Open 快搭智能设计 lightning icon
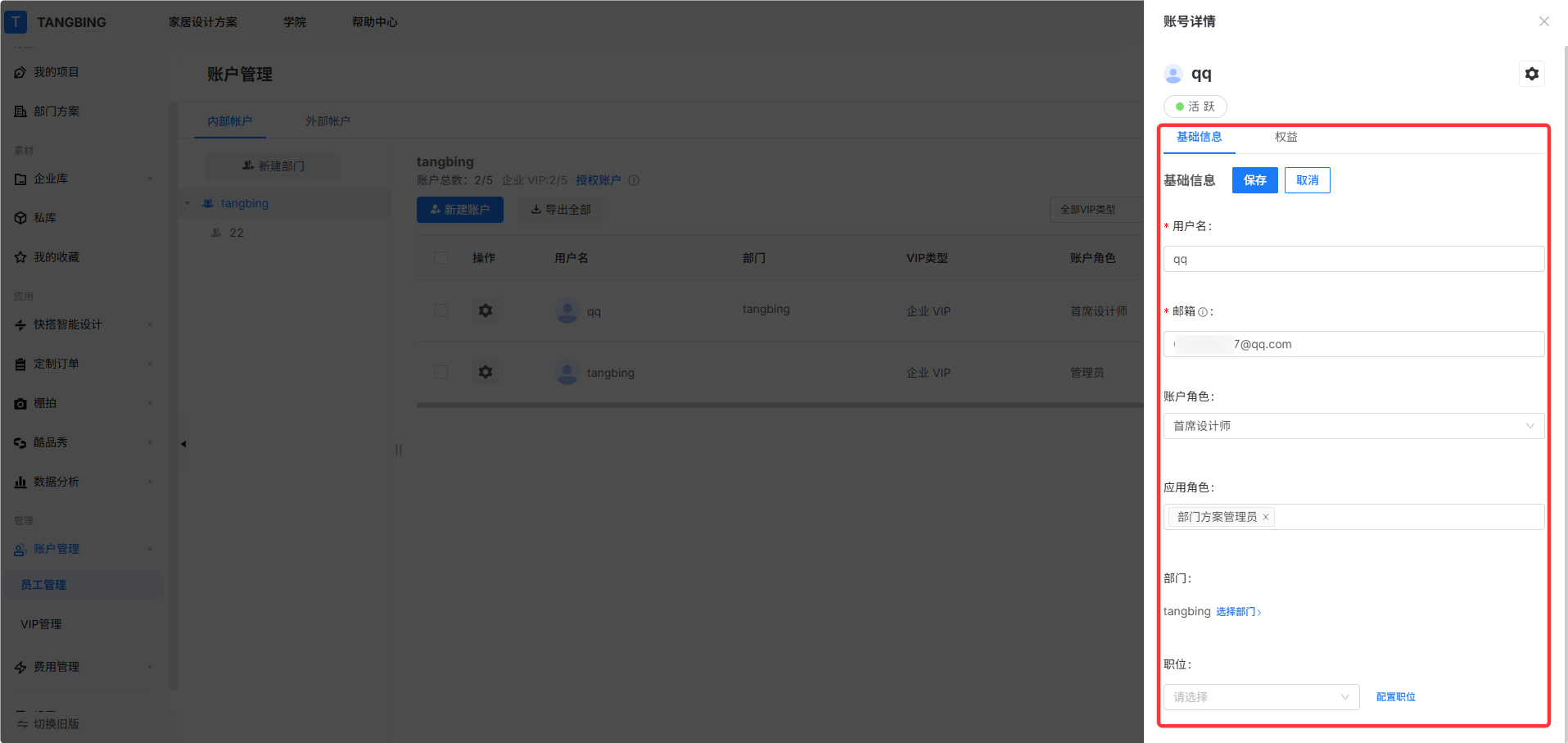The height and width of the screenshot is (743, 1568). (20, 324)
